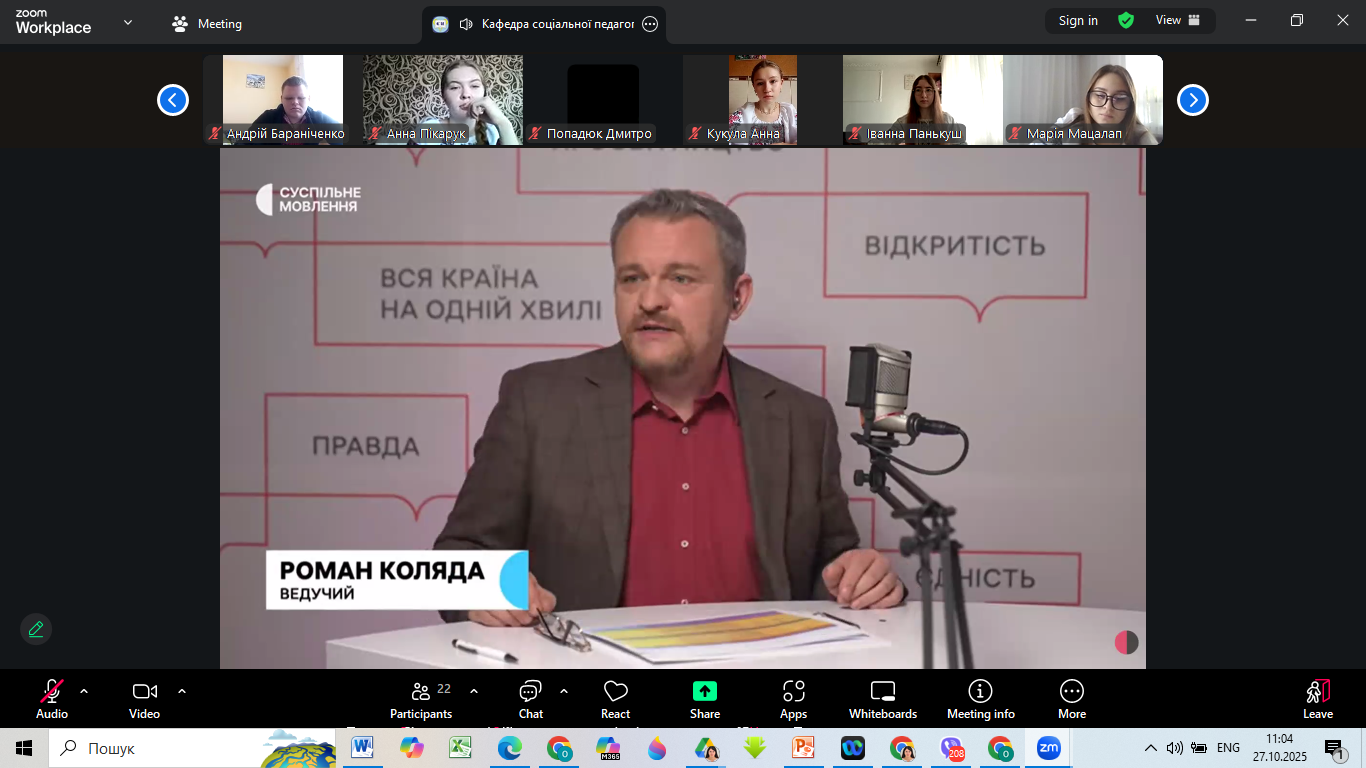Open the View layout menu
The width and height of the screenshot is (1366, 768).
(1177, 20)
